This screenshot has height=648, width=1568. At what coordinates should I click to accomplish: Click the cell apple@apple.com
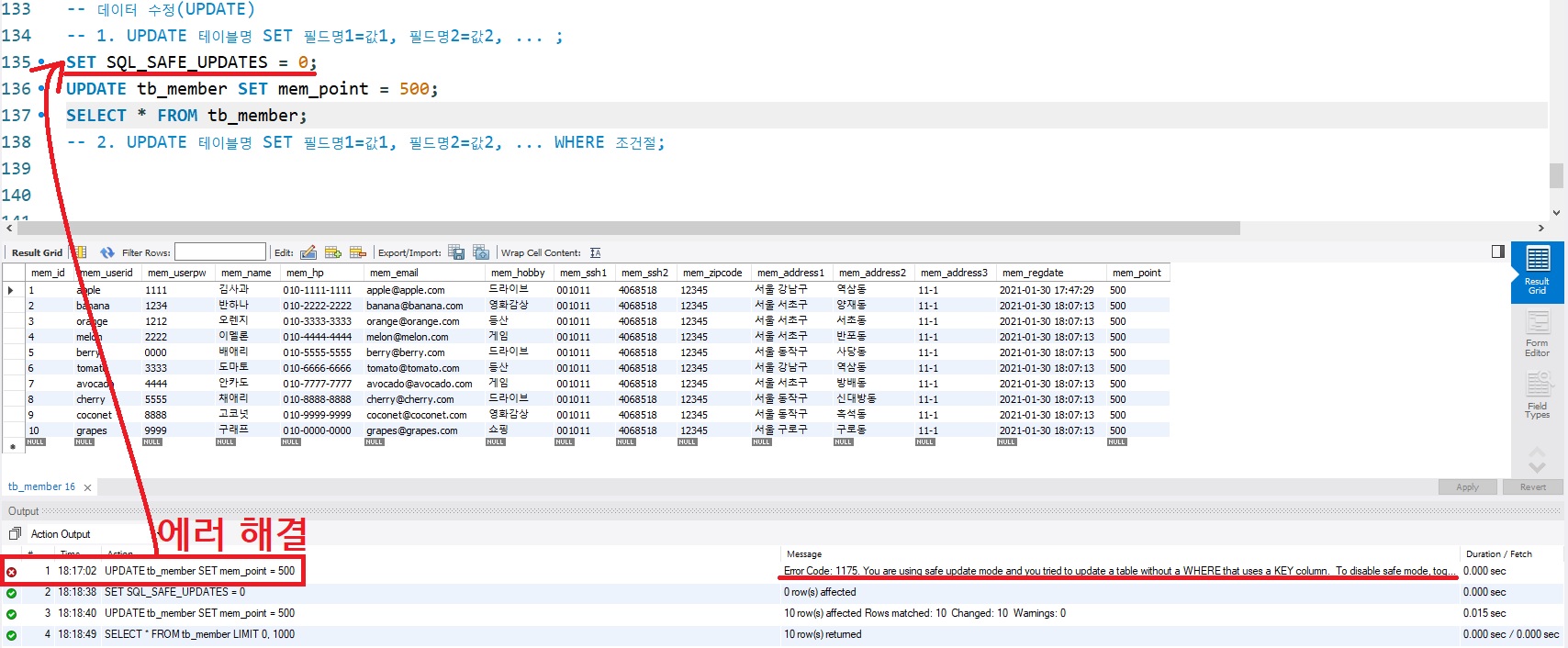[x=406, y=290]
